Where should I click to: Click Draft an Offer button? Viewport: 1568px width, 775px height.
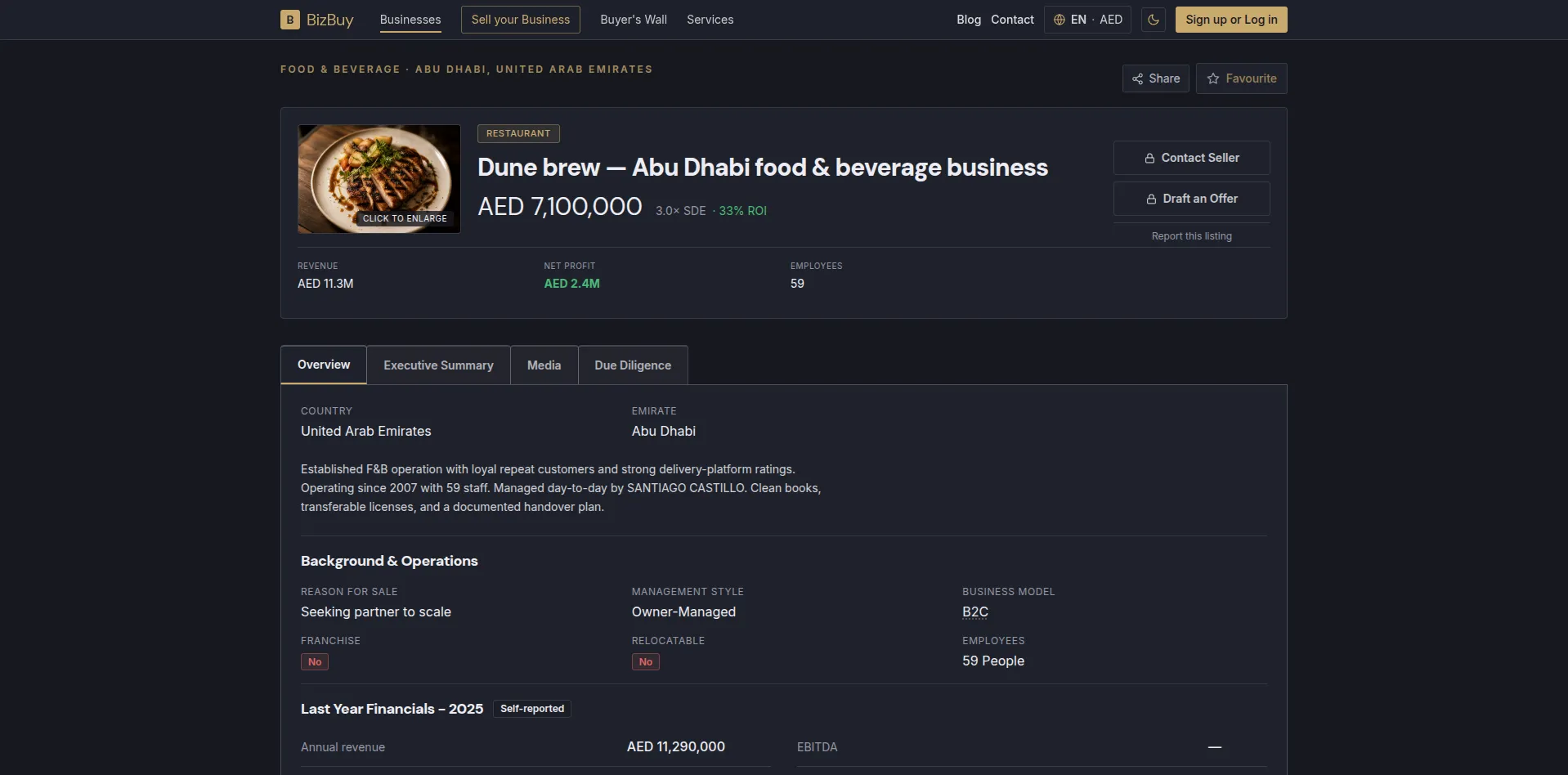(1192, 199)
